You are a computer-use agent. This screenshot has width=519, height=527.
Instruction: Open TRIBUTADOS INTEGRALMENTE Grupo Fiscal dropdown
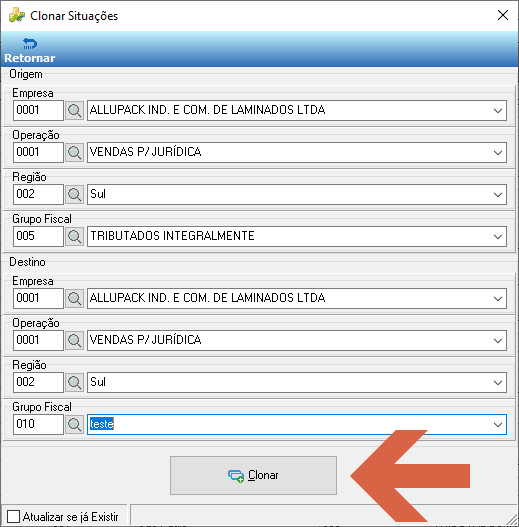498,236
